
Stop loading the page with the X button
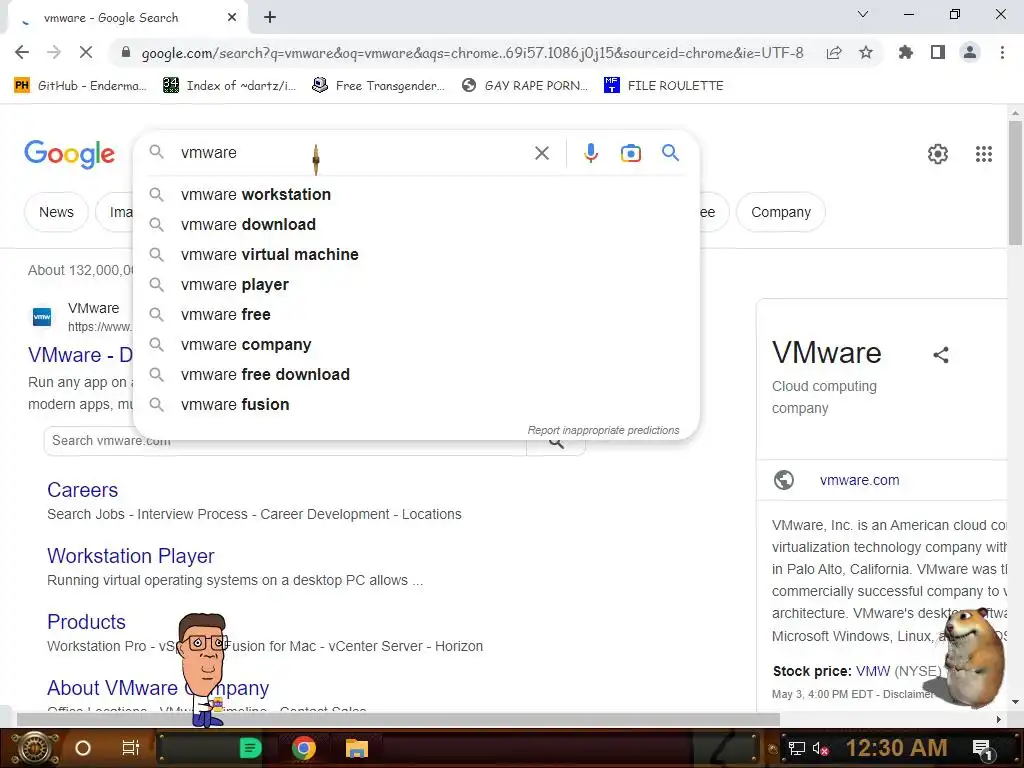point(86,52)
